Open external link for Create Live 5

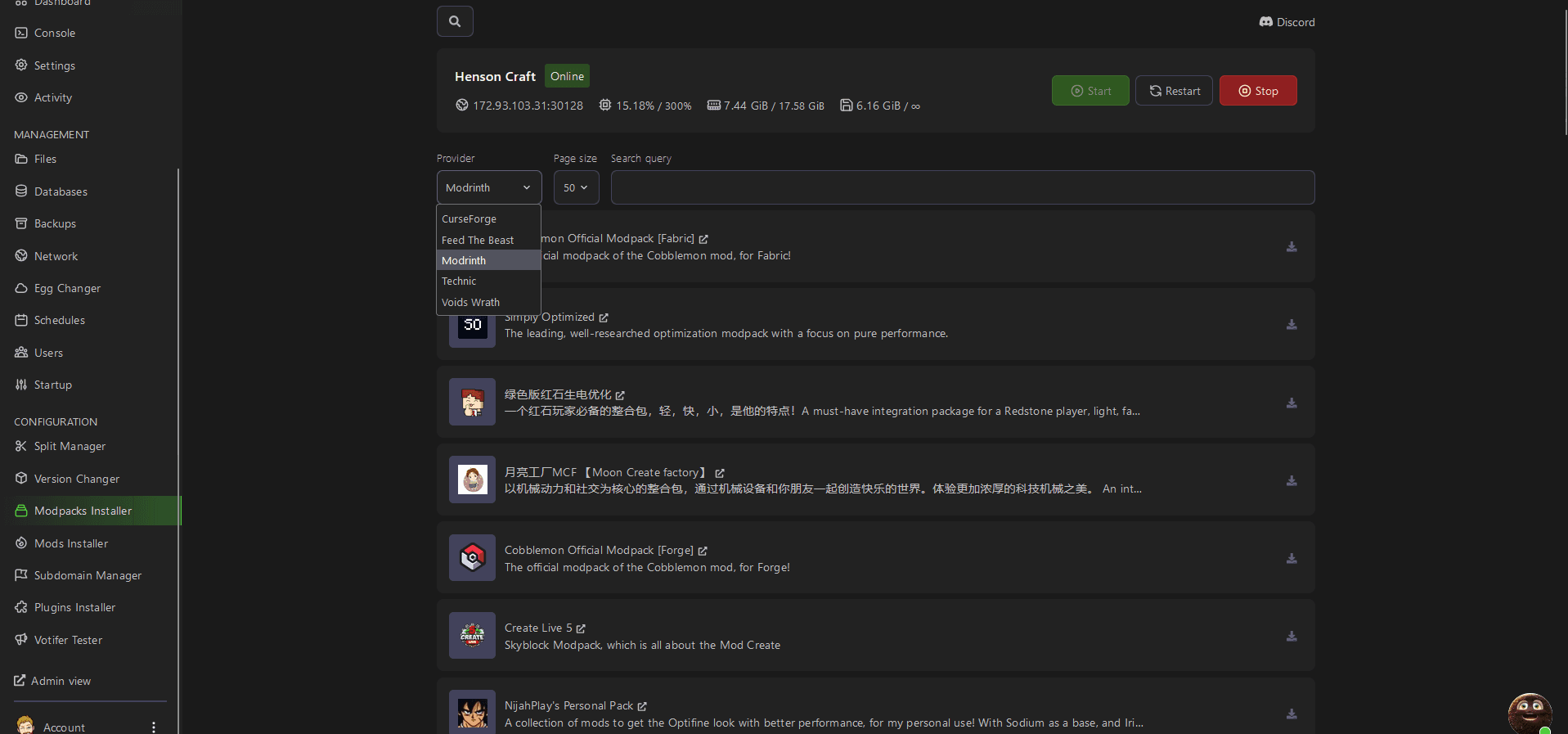[581, 628]
